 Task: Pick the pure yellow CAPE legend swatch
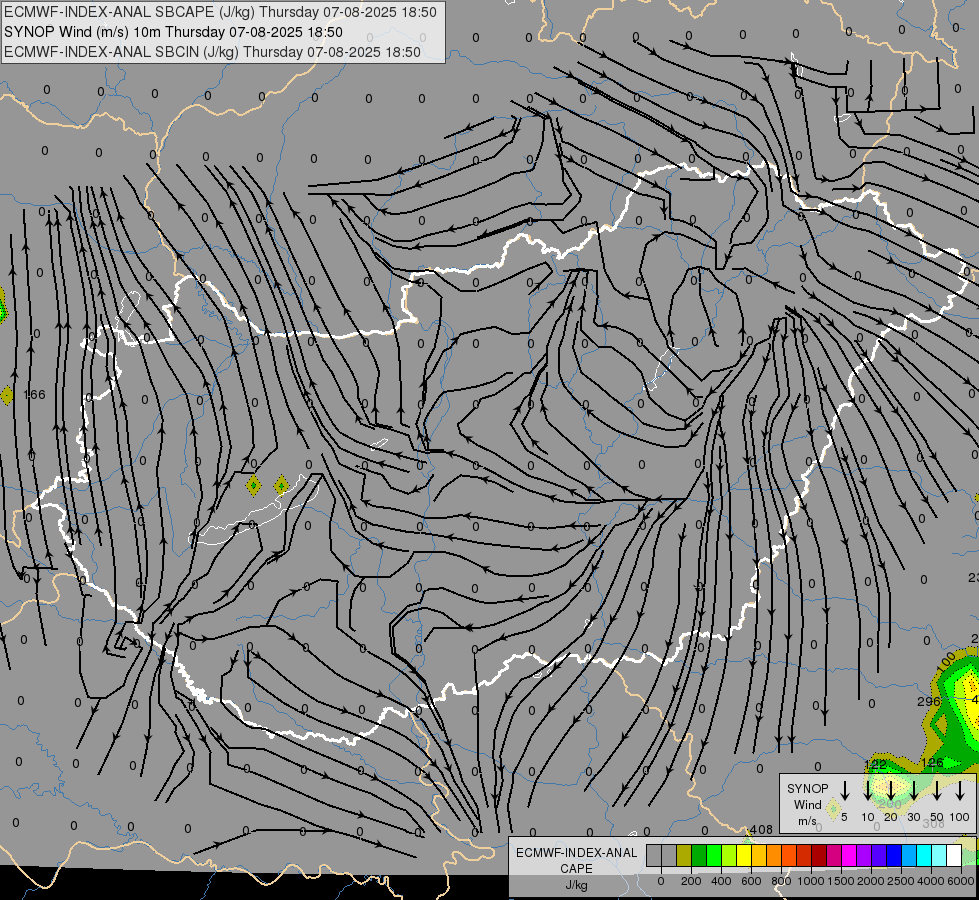(744, 856)
